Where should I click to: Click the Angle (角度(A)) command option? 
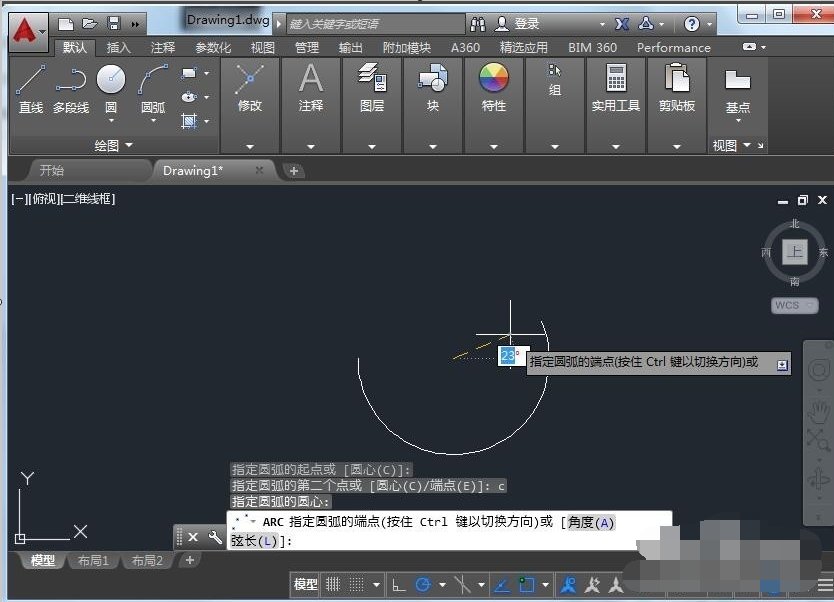point(591,522)
